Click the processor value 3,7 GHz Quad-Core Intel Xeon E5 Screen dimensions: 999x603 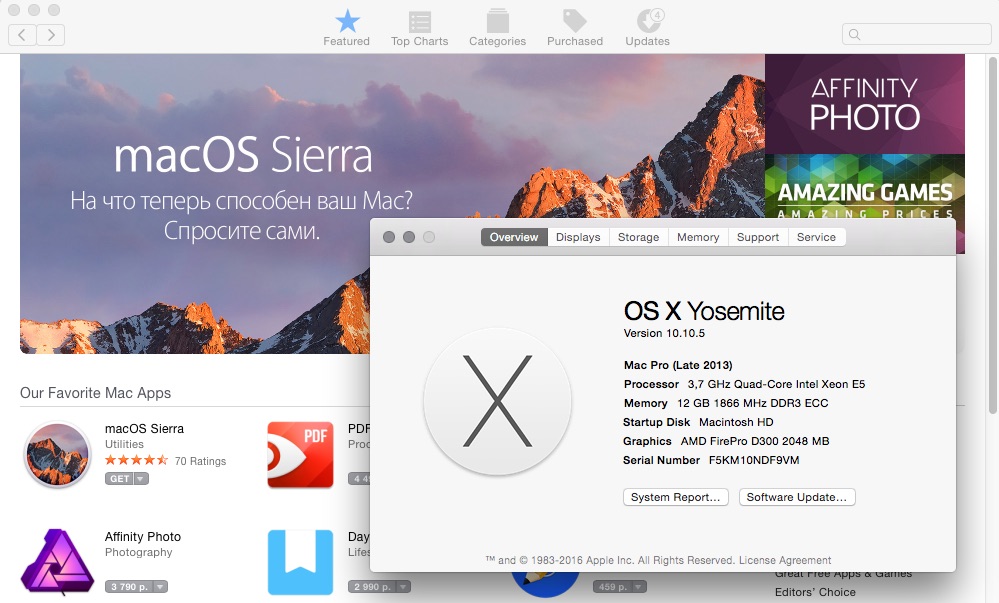point(776,384)
